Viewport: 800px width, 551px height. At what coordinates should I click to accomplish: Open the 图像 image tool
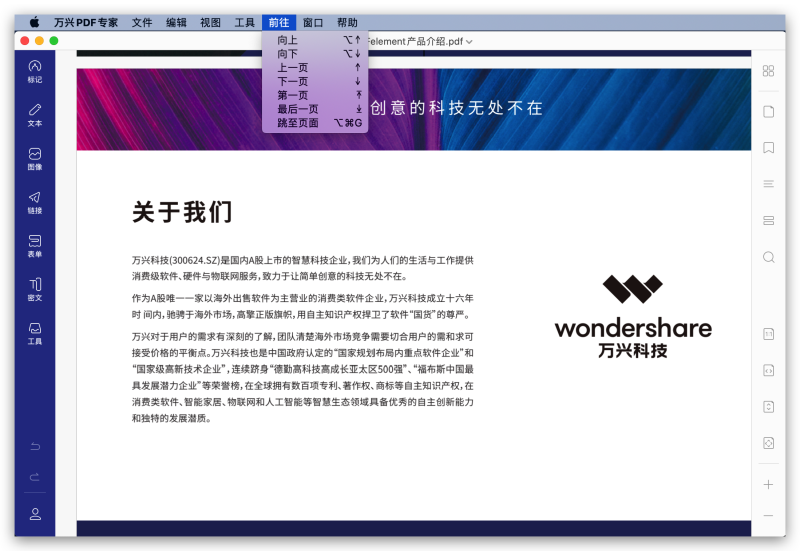pyautogui.click(x=35, y=159)
